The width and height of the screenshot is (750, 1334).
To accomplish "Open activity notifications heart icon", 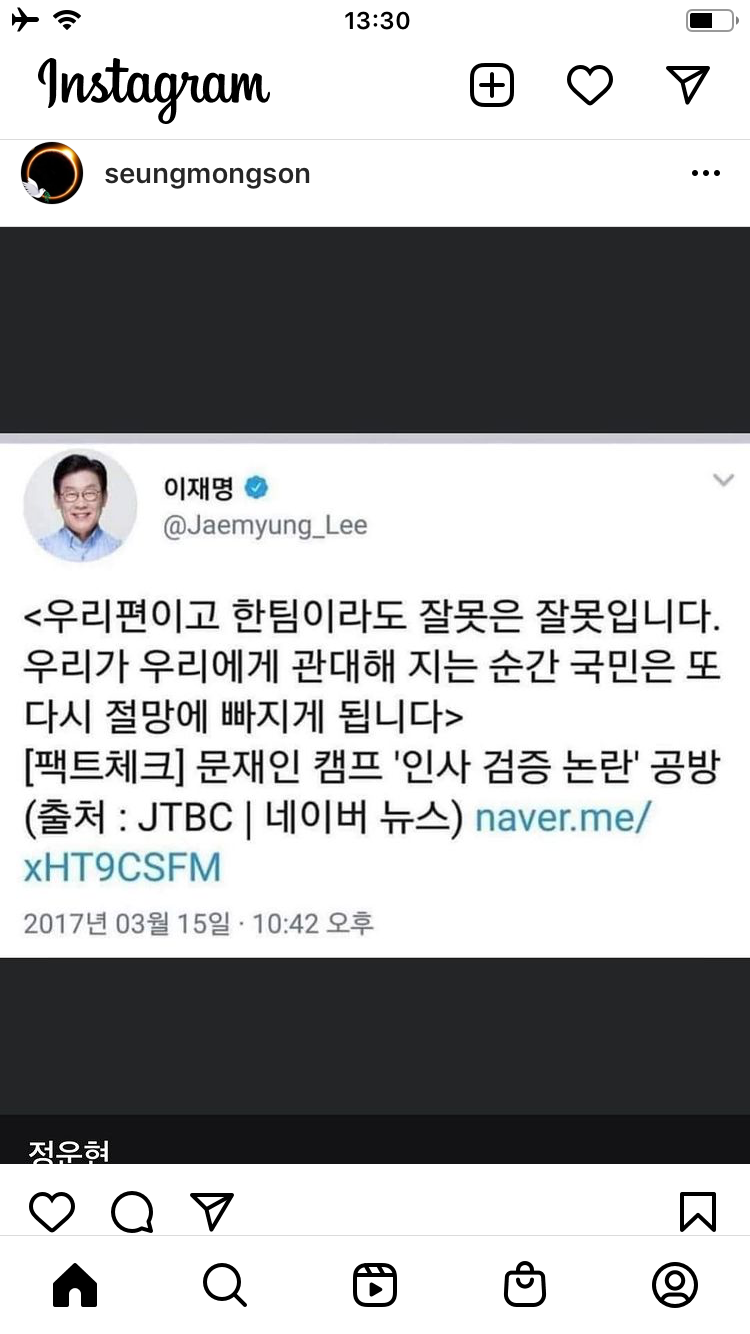I will [590, 86].
